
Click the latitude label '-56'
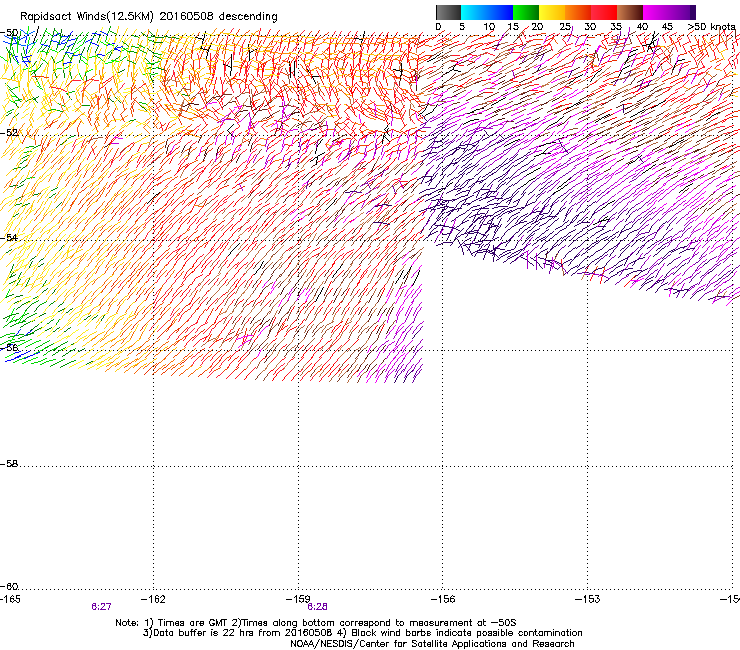coord(9,347)
